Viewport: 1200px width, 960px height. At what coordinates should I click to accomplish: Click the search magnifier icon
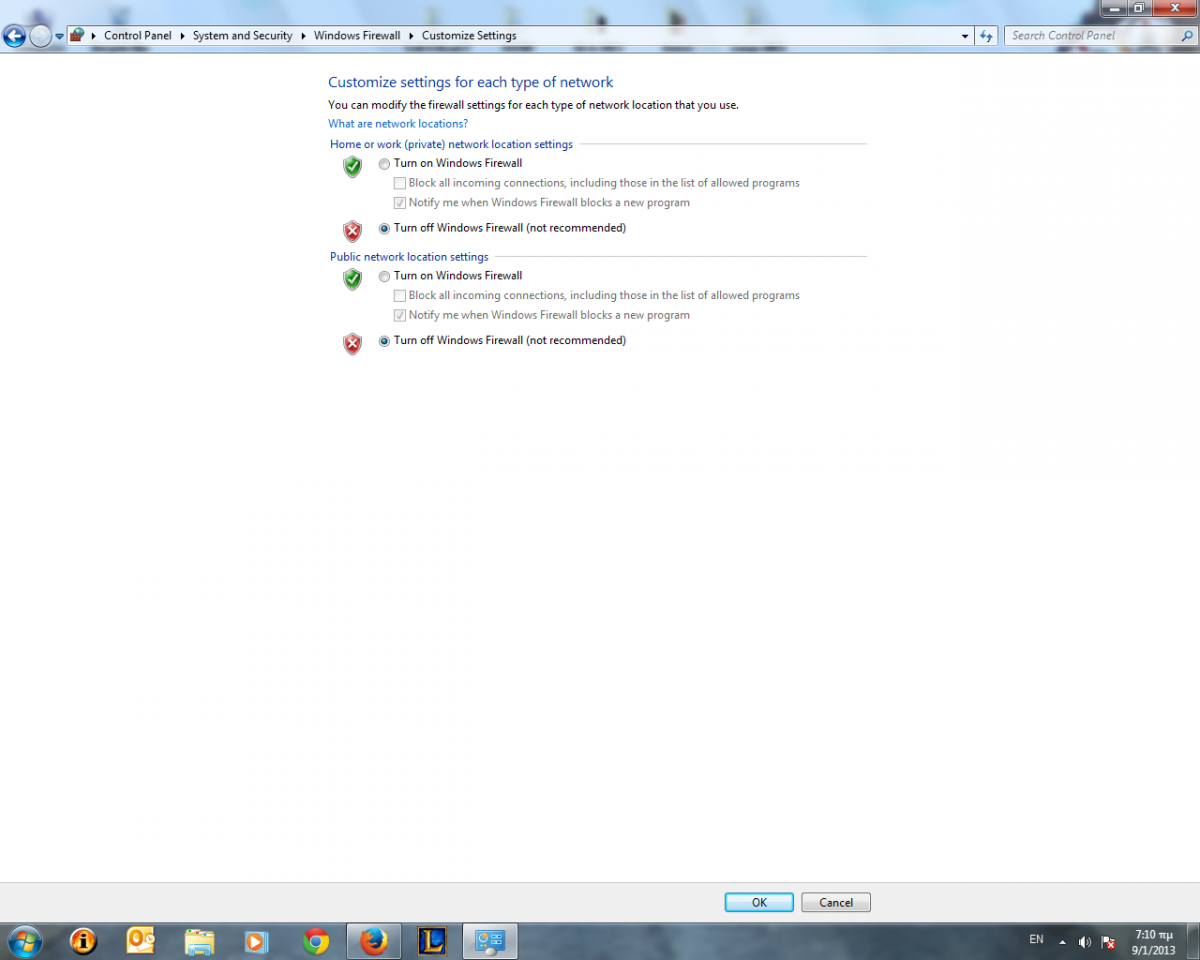(1187, 36)
